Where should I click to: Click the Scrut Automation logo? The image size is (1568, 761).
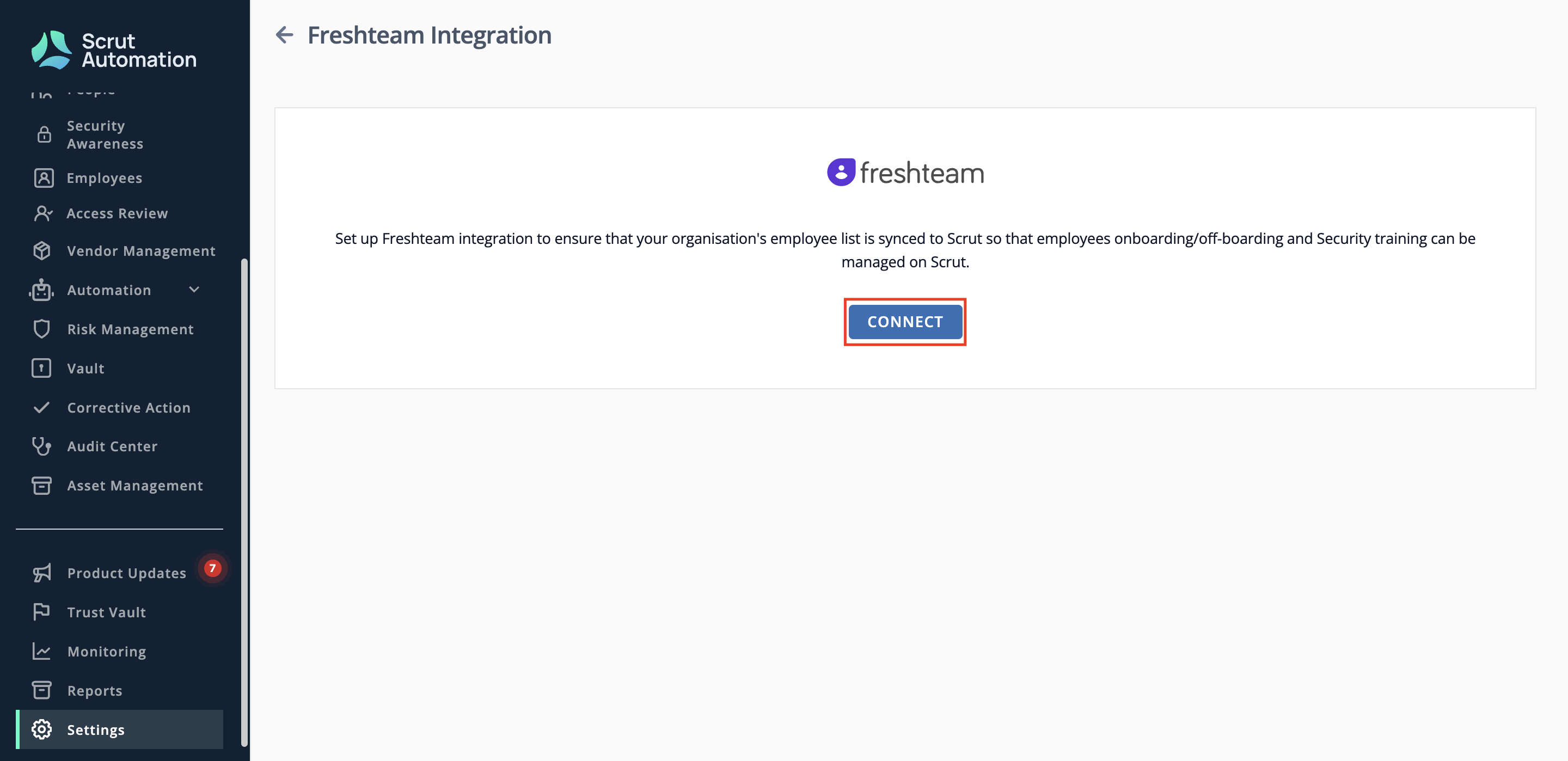114,50
